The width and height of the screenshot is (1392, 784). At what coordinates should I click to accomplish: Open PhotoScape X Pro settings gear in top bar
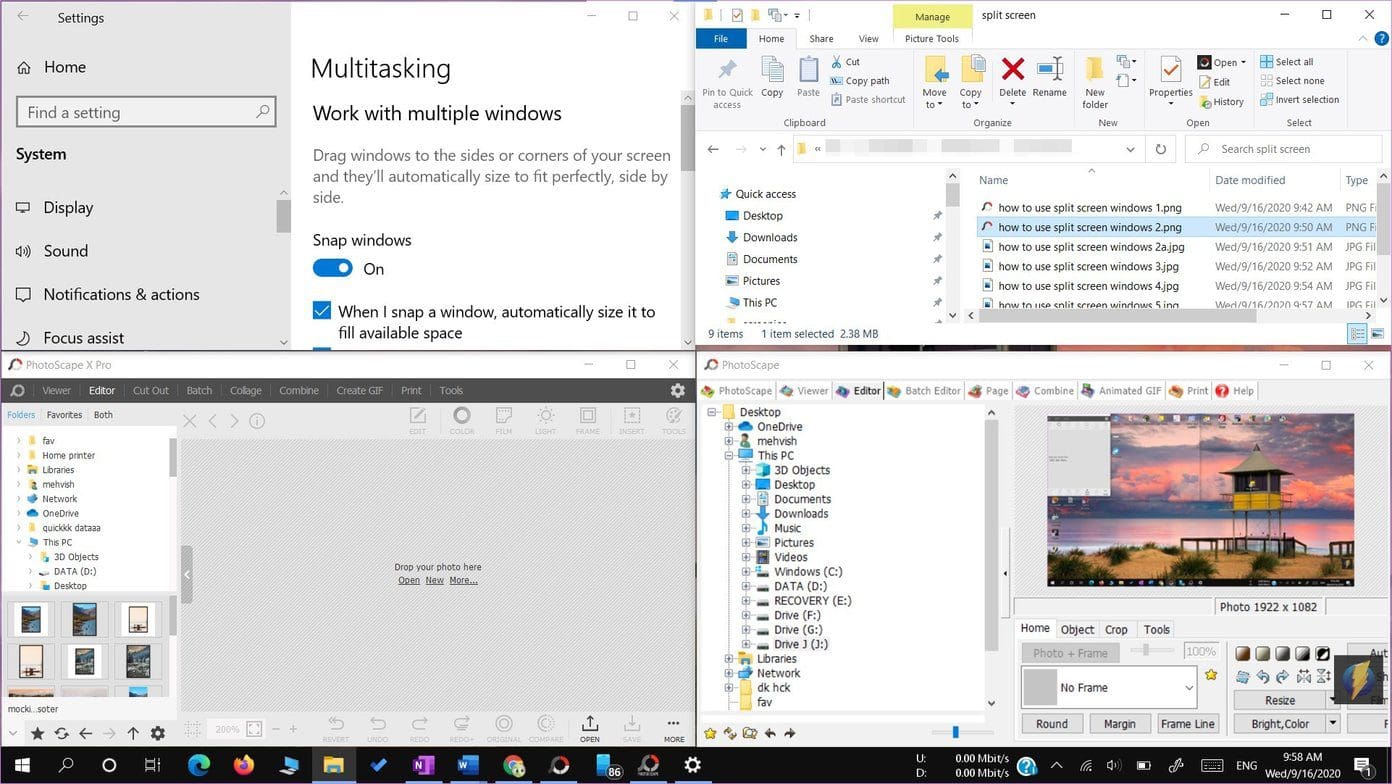click(x=678, y=391)
